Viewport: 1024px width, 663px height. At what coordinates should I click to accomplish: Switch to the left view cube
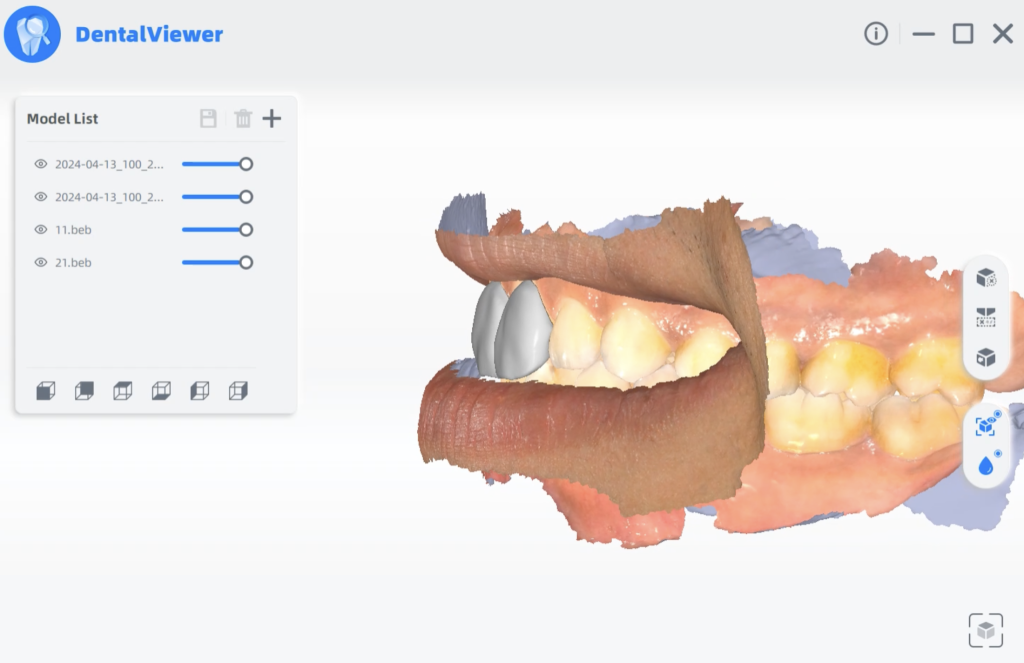coord(200,391)
